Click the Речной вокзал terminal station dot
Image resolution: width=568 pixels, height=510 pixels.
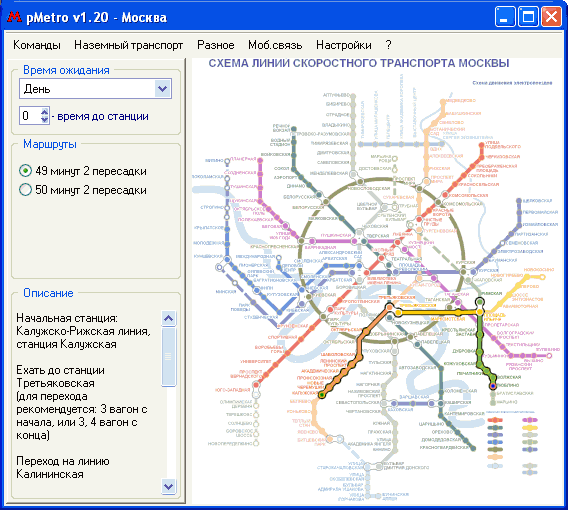pyautogui.click(x=294, y=129)
